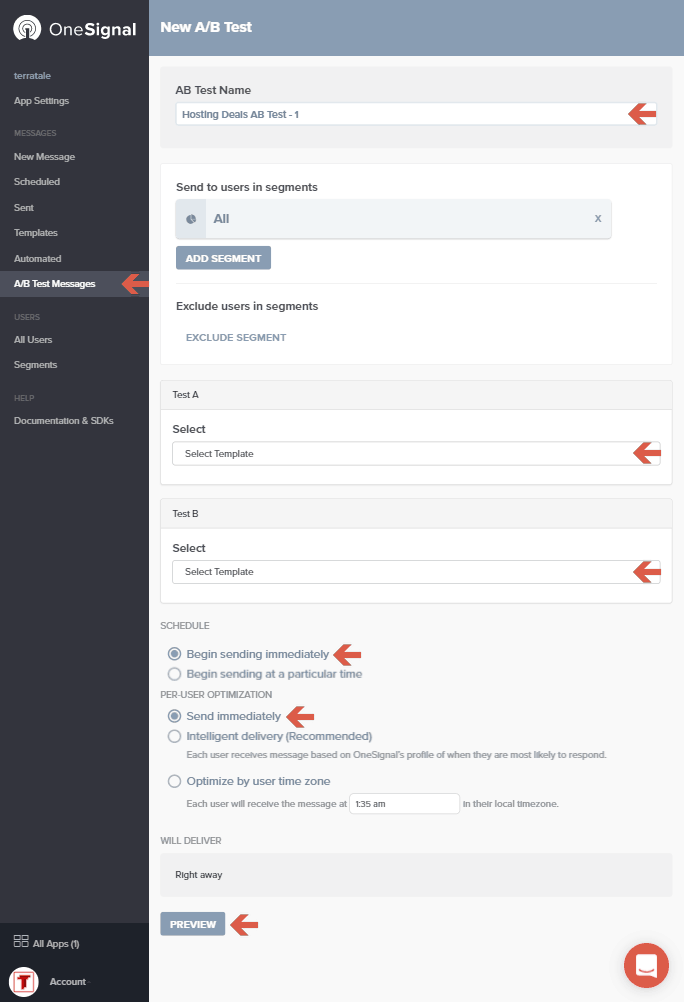Click the Exclude Segment link
The height and width of the screenshot is (1002, 684).
pyautogui.click(x=236, y=338)
